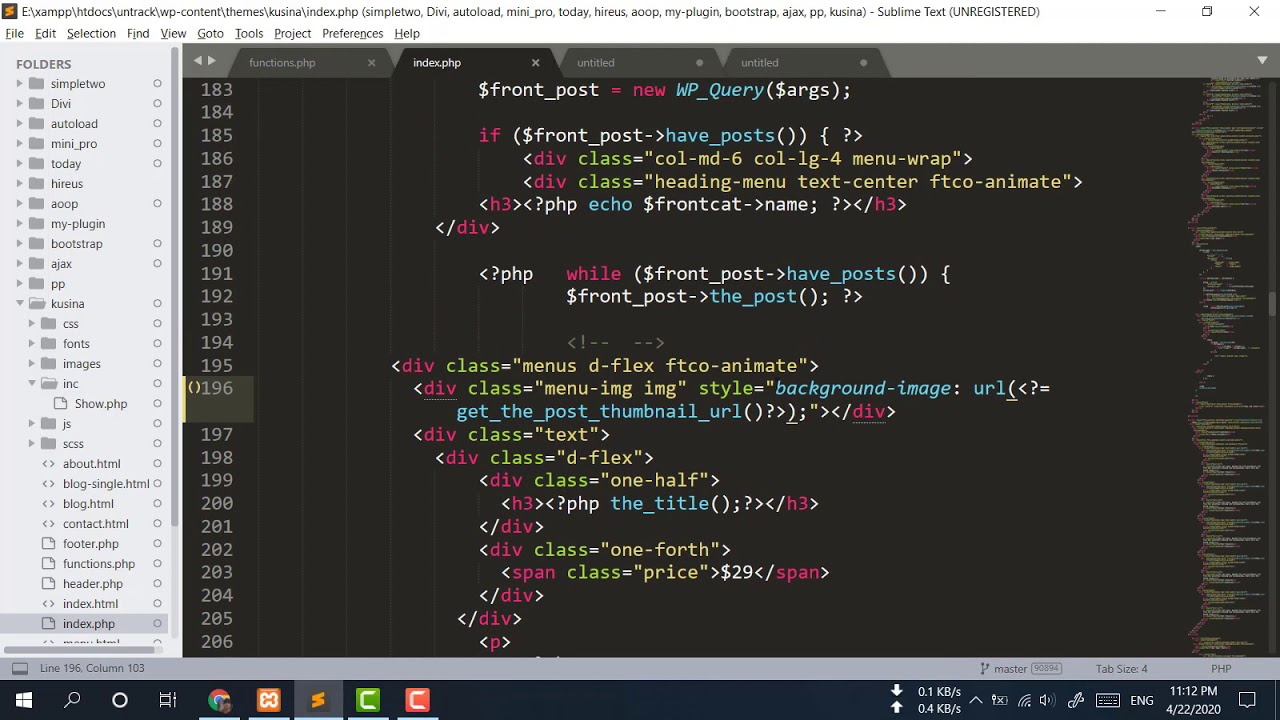1280x720 pixels.
Task: Open index.html in sidebar
Action: click(90, 604)
